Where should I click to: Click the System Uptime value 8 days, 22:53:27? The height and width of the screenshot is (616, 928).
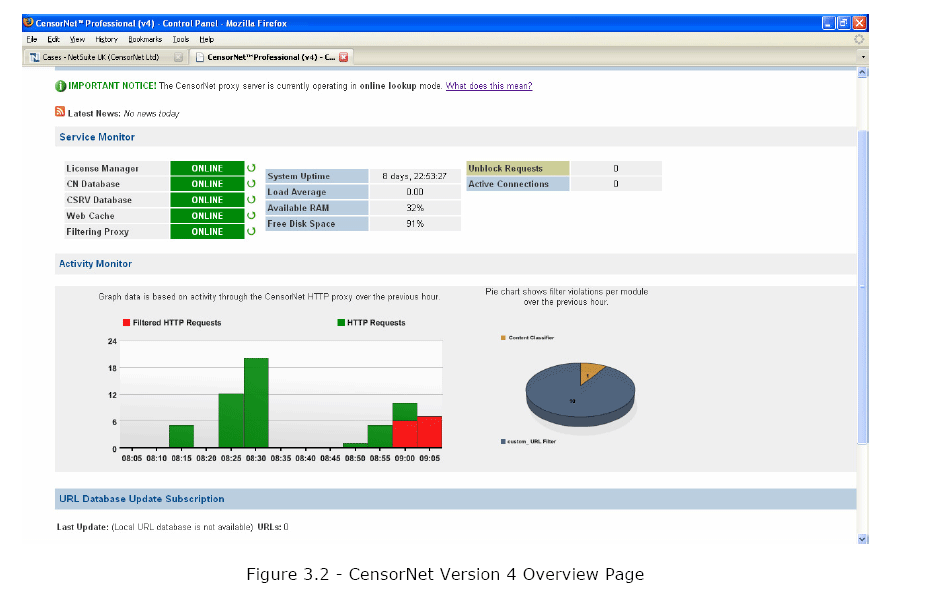tap(414, 176)
